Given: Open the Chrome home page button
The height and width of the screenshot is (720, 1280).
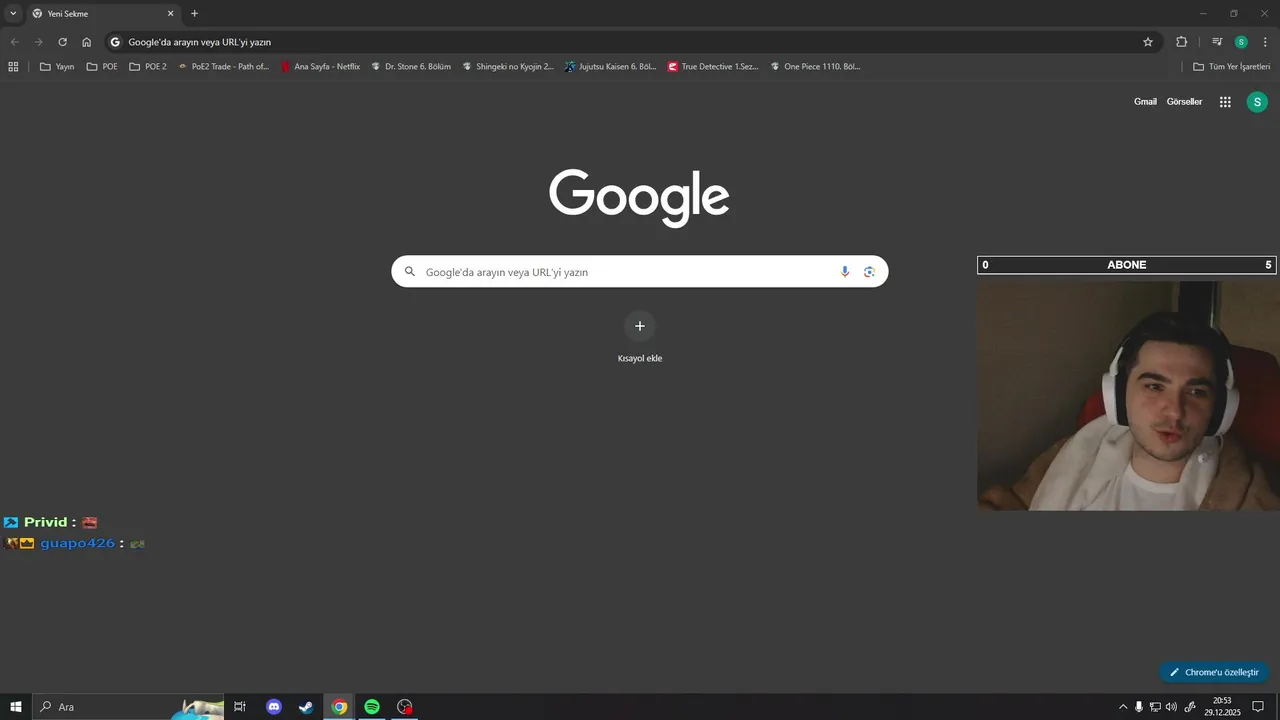Looking at the screenshot, I should (87, 42).
